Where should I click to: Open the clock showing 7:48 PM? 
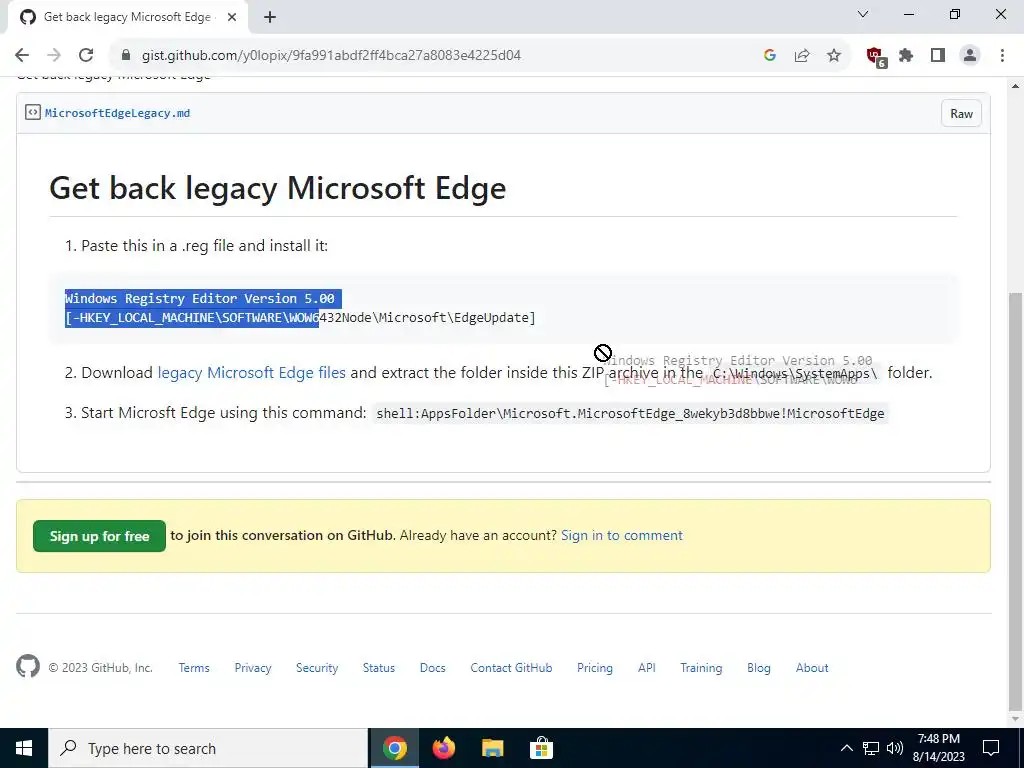point(938,748)
